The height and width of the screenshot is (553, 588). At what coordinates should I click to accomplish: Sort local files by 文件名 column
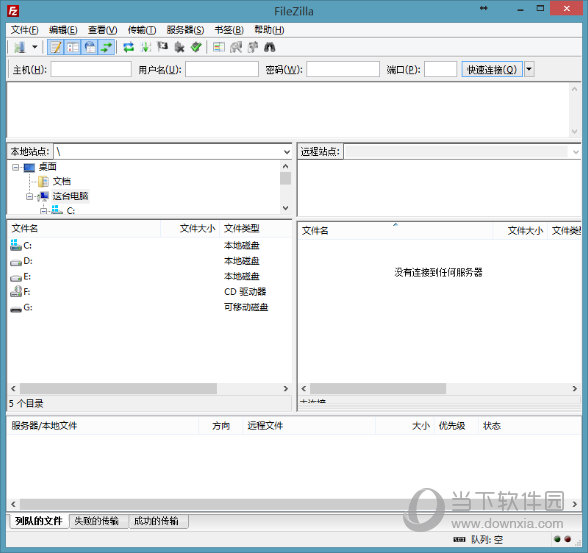(84, 228)
